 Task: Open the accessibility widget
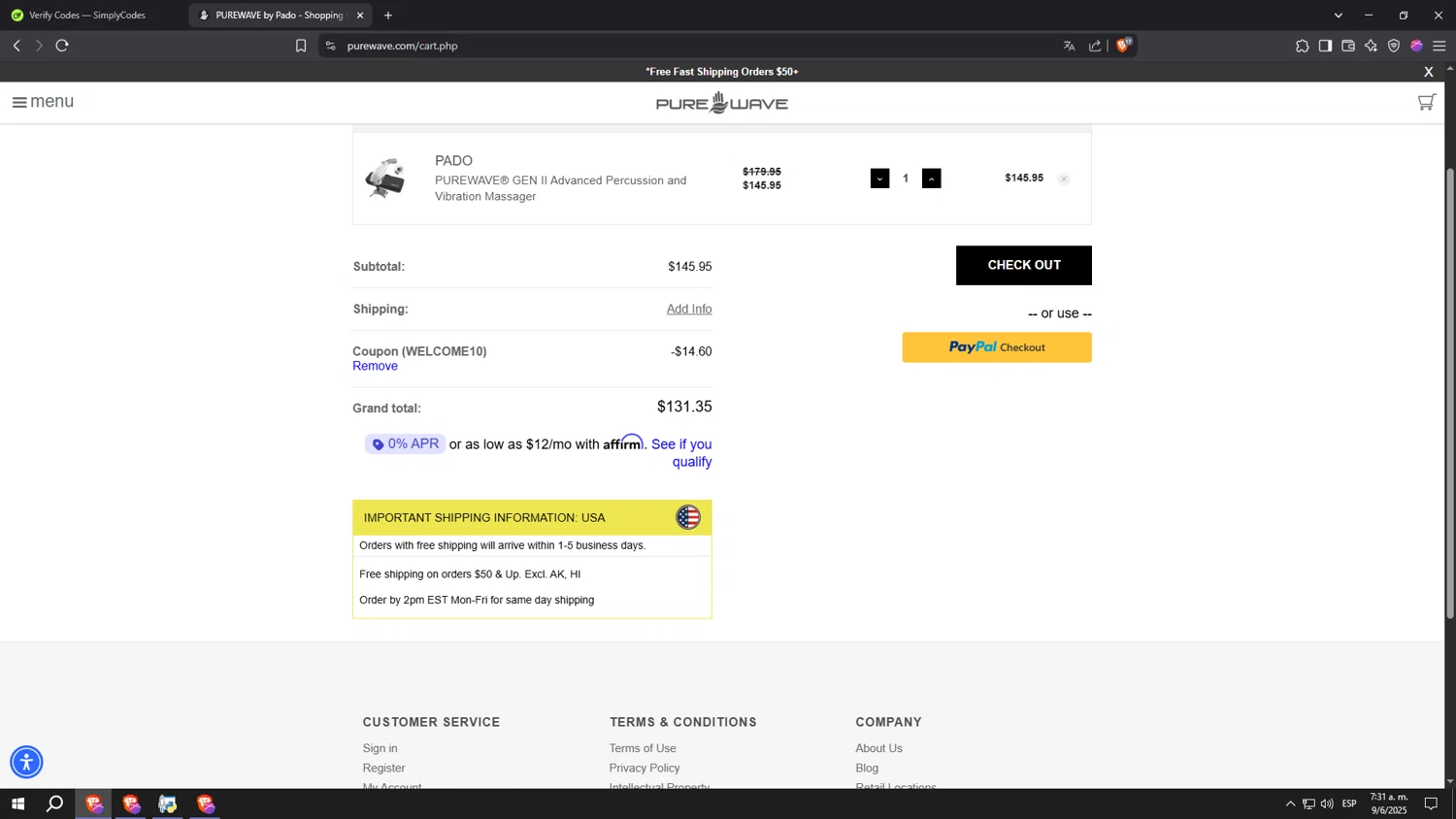tap(26, 762)
